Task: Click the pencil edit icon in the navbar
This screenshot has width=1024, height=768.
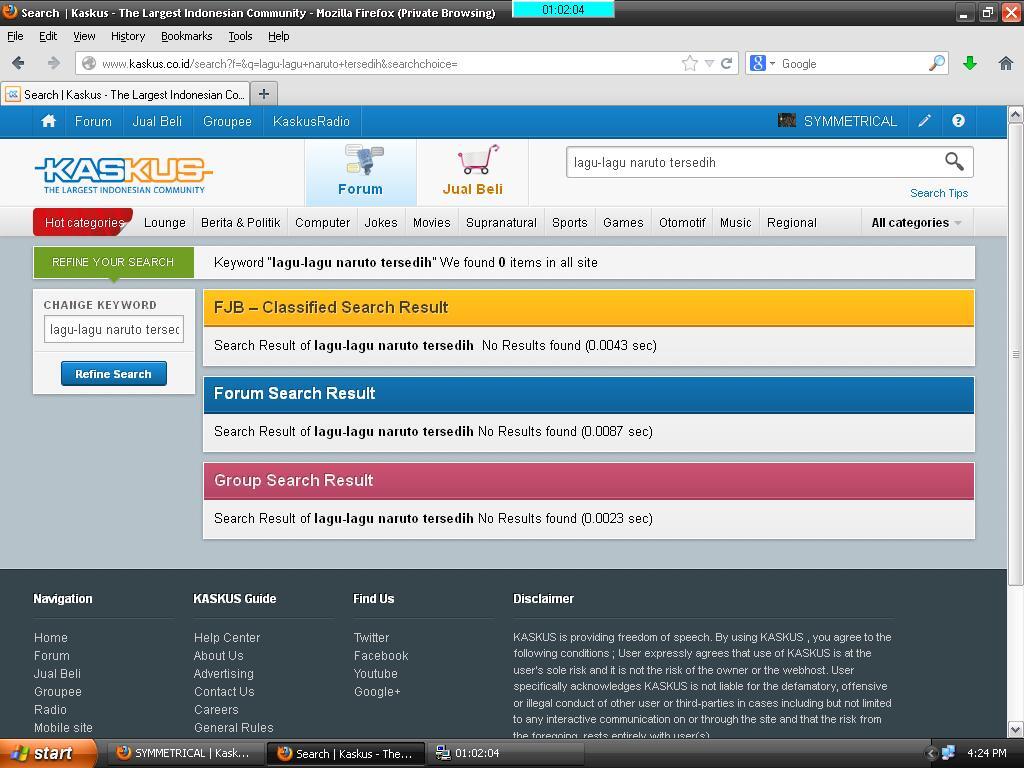Action: [x=925, y=121]
